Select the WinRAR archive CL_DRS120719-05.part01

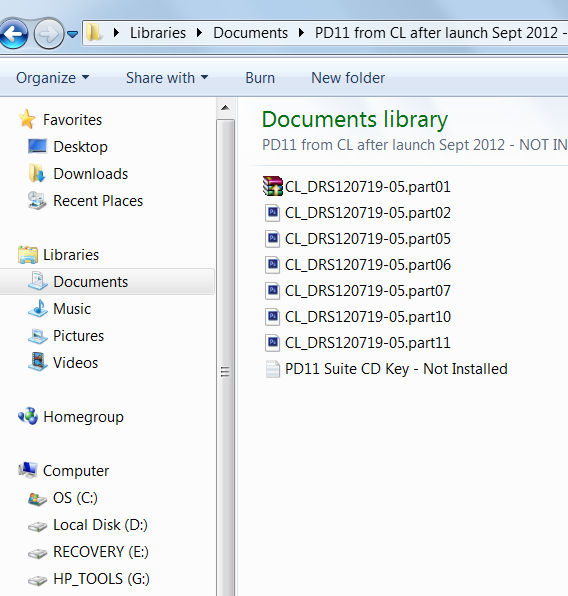[356, 187]
